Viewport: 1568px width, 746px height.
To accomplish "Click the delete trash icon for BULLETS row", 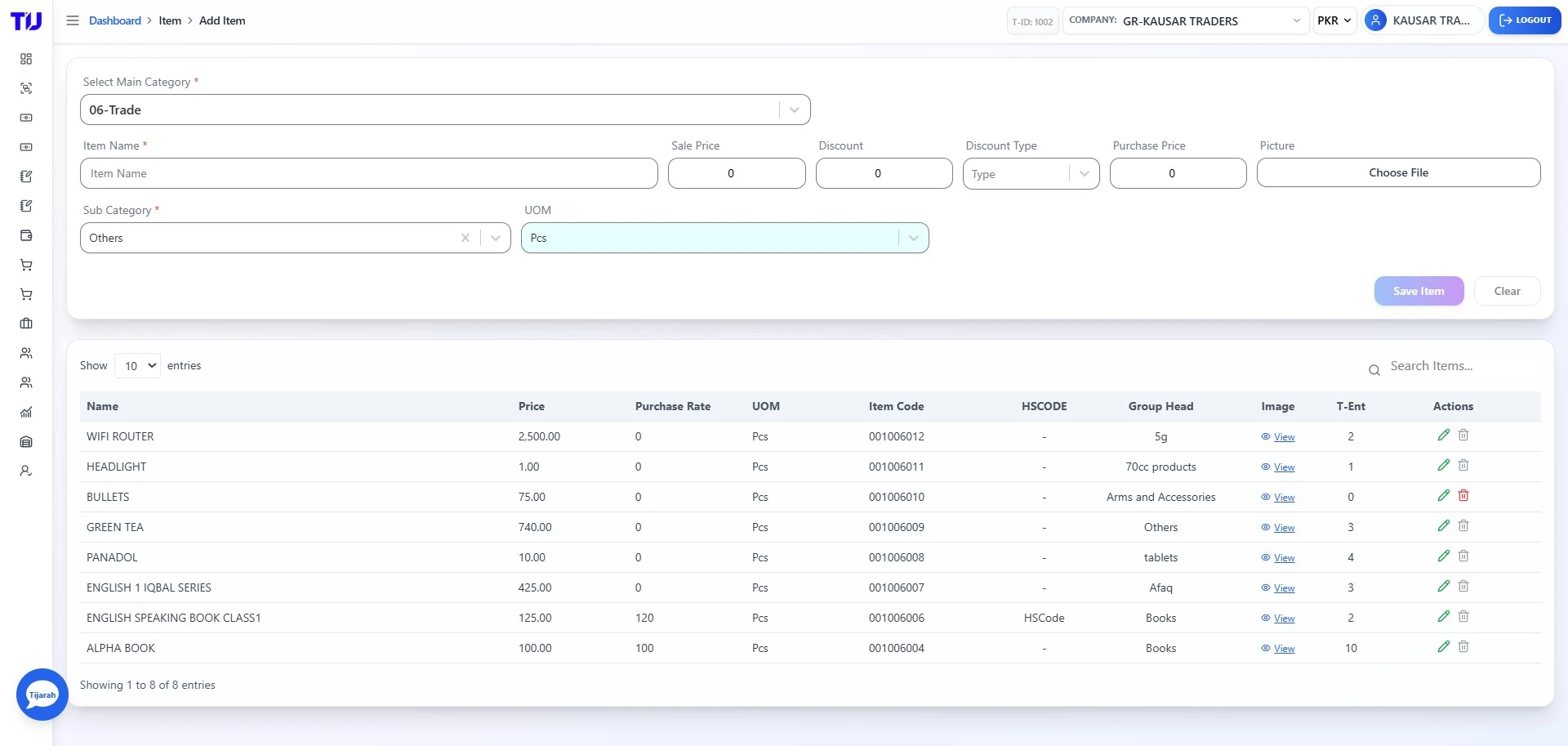I will click(x=1463, y=495).
